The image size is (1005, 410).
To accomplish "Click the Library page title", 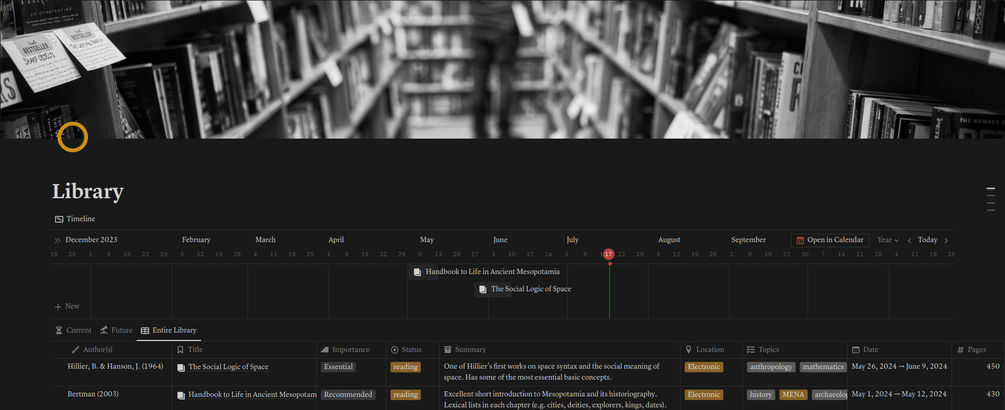I will (x=88, y=192).
